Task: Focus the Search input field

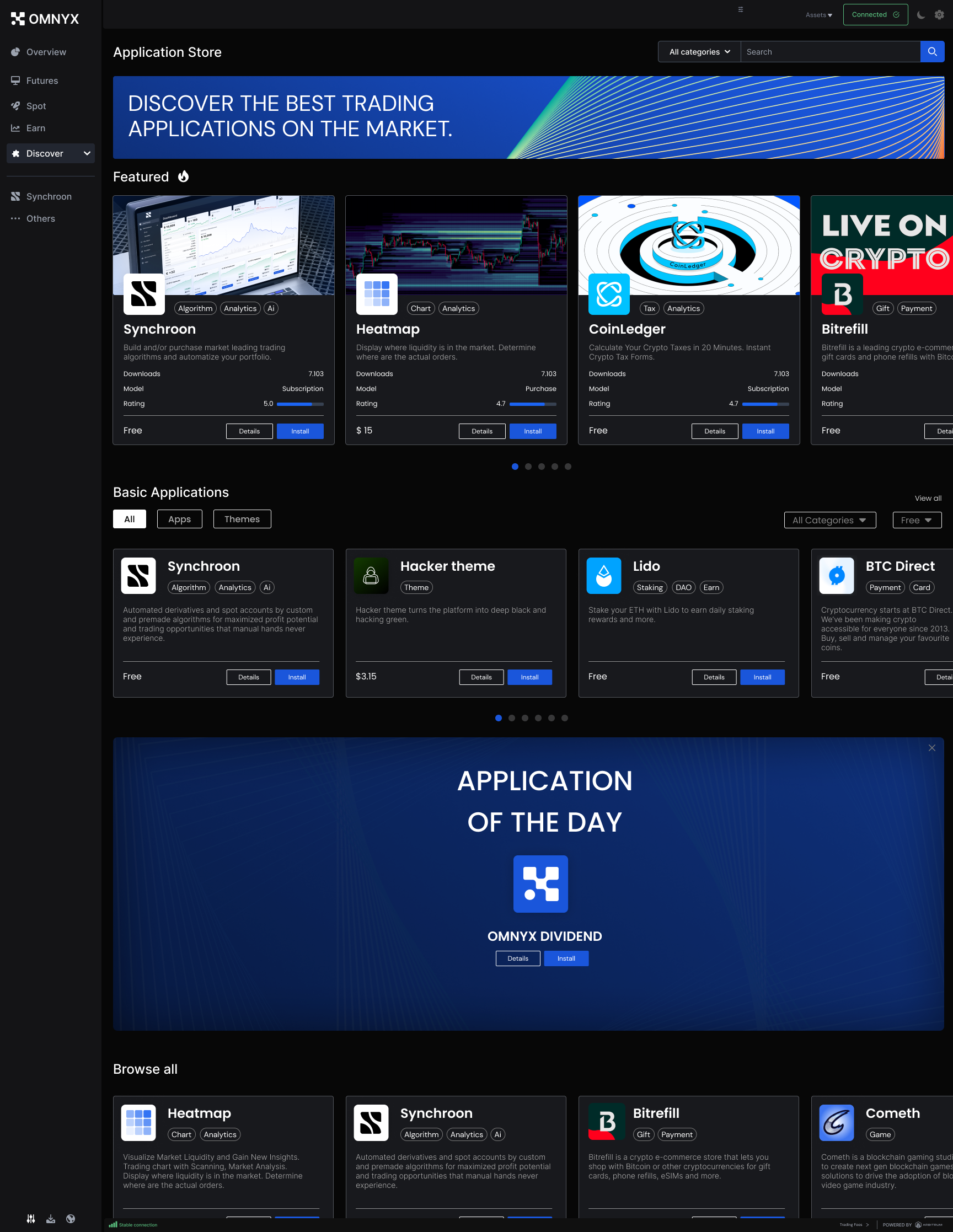Action: click(x=830, y=52)
